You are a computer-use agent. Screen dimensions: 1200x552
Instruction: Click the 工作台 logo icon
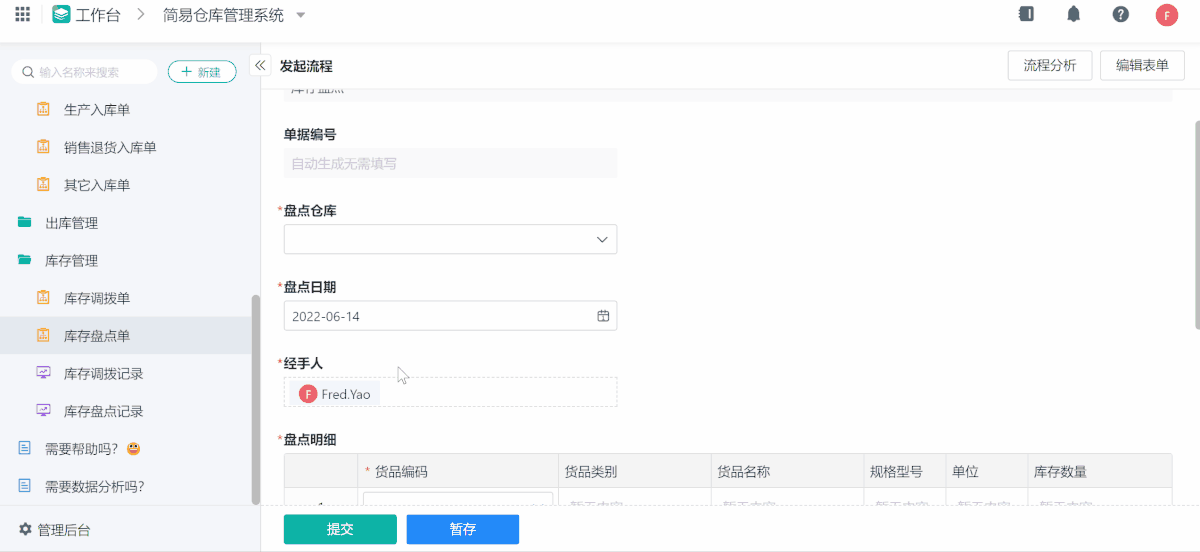[62, 15]
